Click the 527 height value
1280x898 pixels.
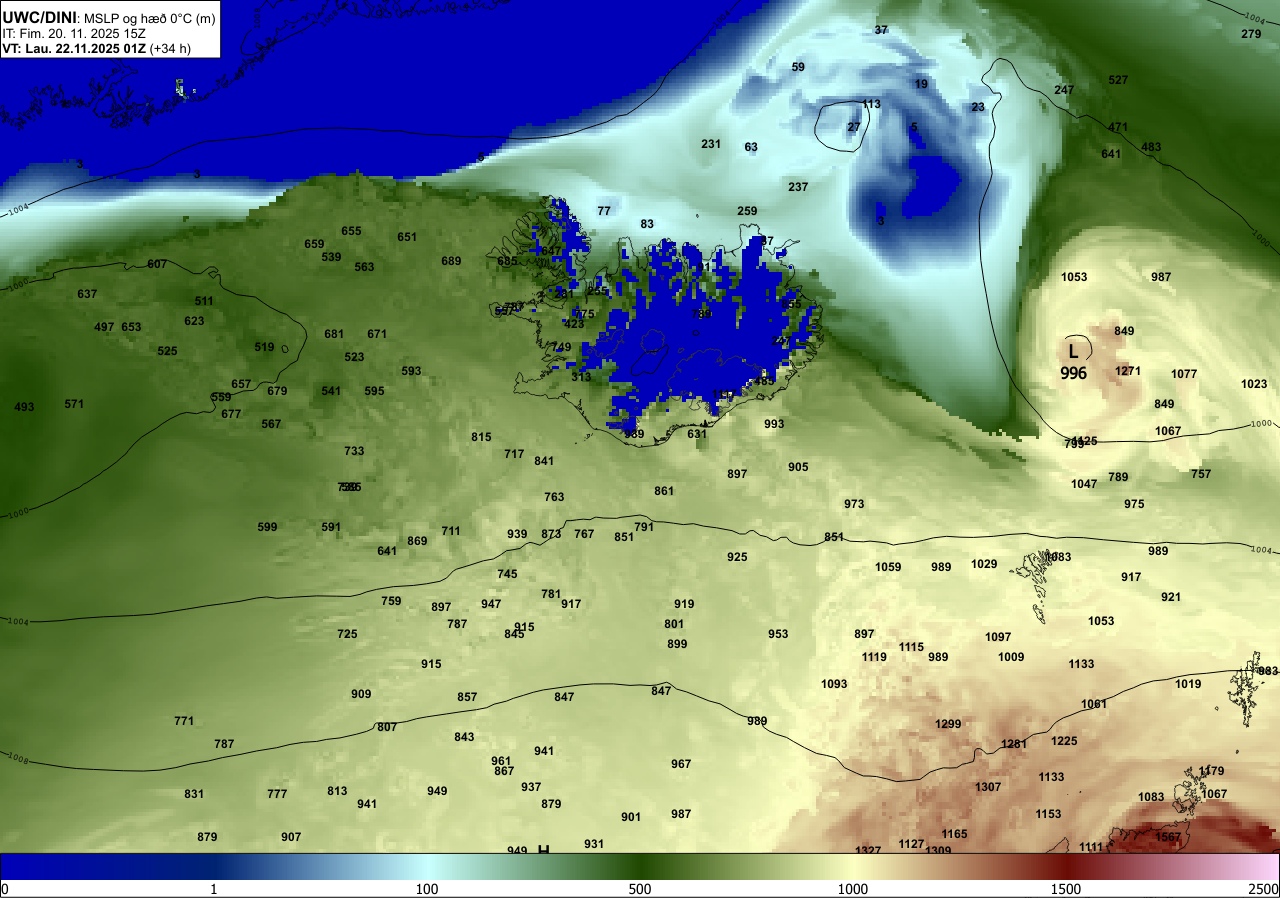point(1118,80)
